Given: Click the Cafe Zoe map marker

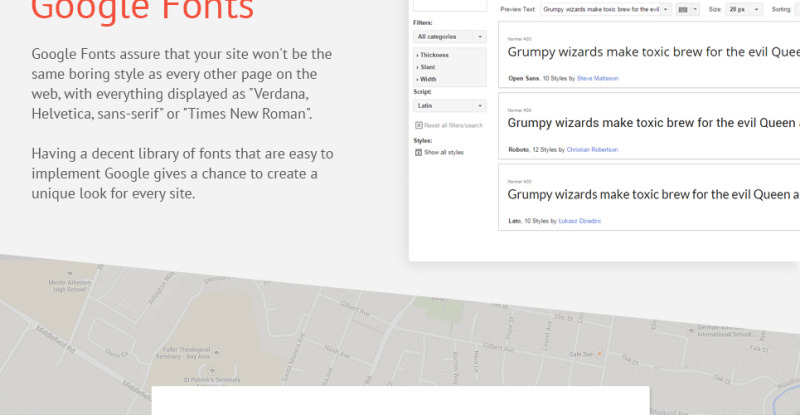Looking at the screenshot, I should click(599, 354).
